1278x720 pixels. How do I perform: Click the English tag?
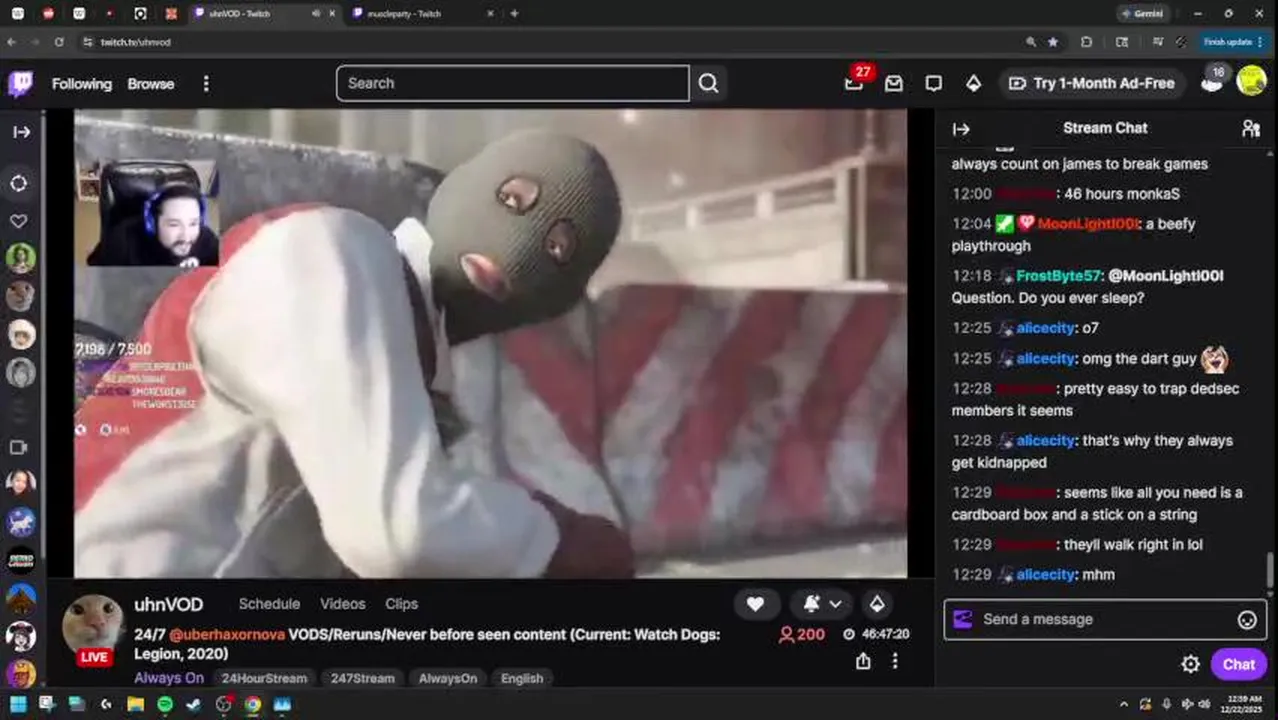point(522,678)
